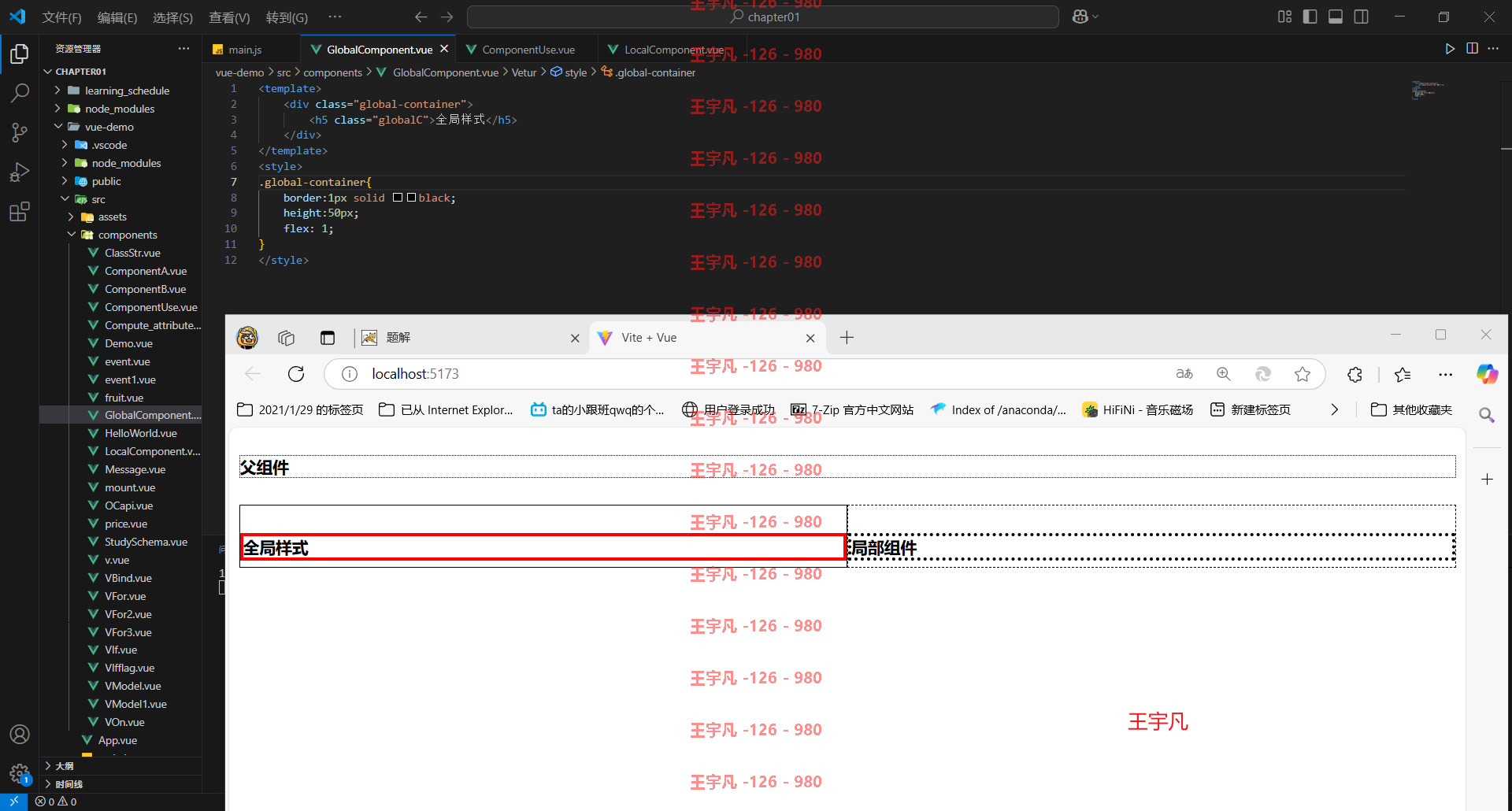Open the Search view in activity bar
Image resolution: width=1512 pixels, height=811 pixels.
pos(20,93)
